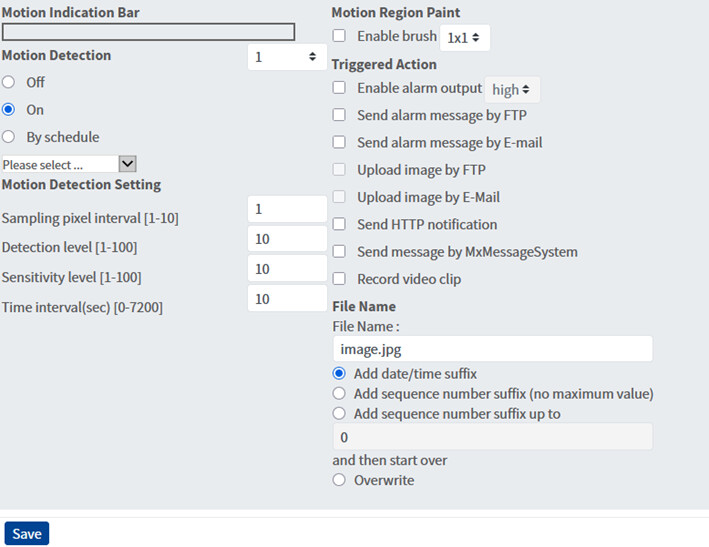Viewport: 709px width, 547px height.
Task: Select Add sequence number suffix (no maximum value)
Action: (x=340, y=394)
